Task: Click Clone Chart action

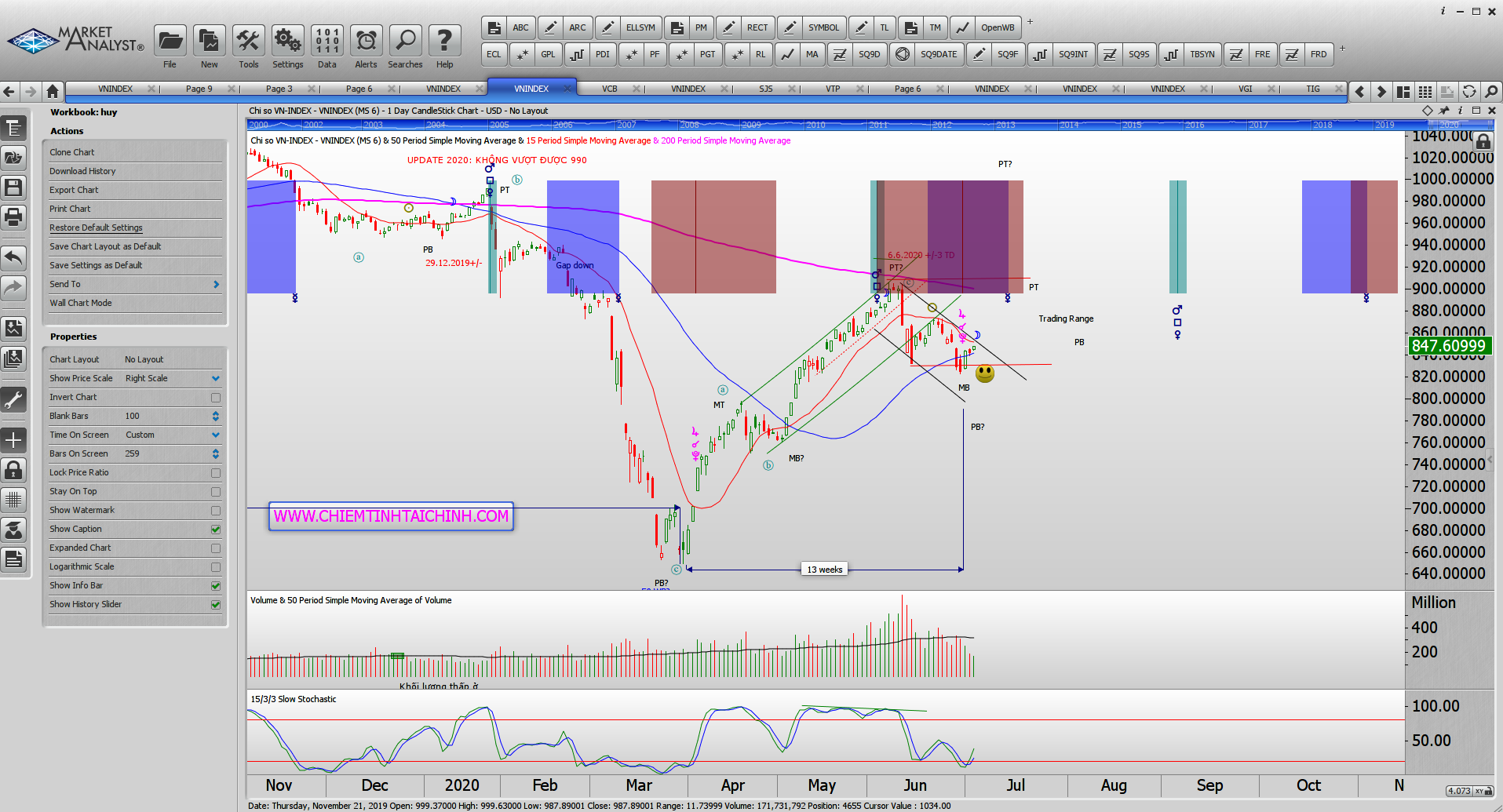Action: (72, 152)
